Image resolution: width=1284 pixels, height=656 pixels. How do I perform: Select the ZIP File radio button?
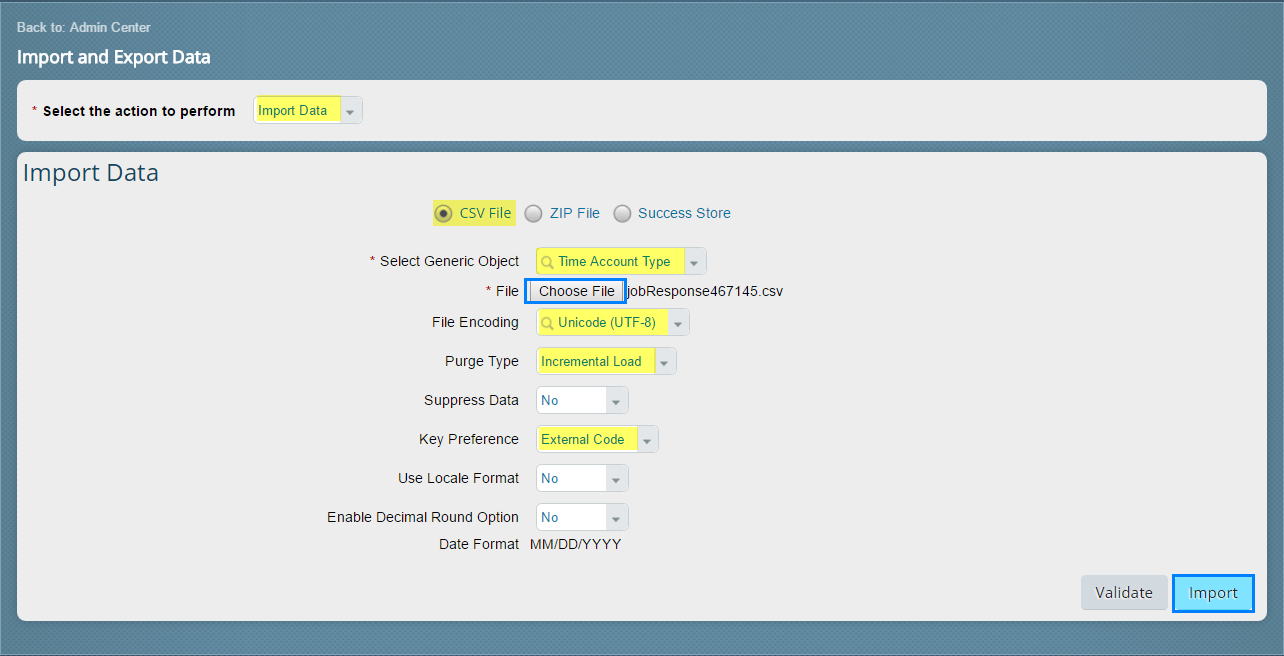(534, 213)
